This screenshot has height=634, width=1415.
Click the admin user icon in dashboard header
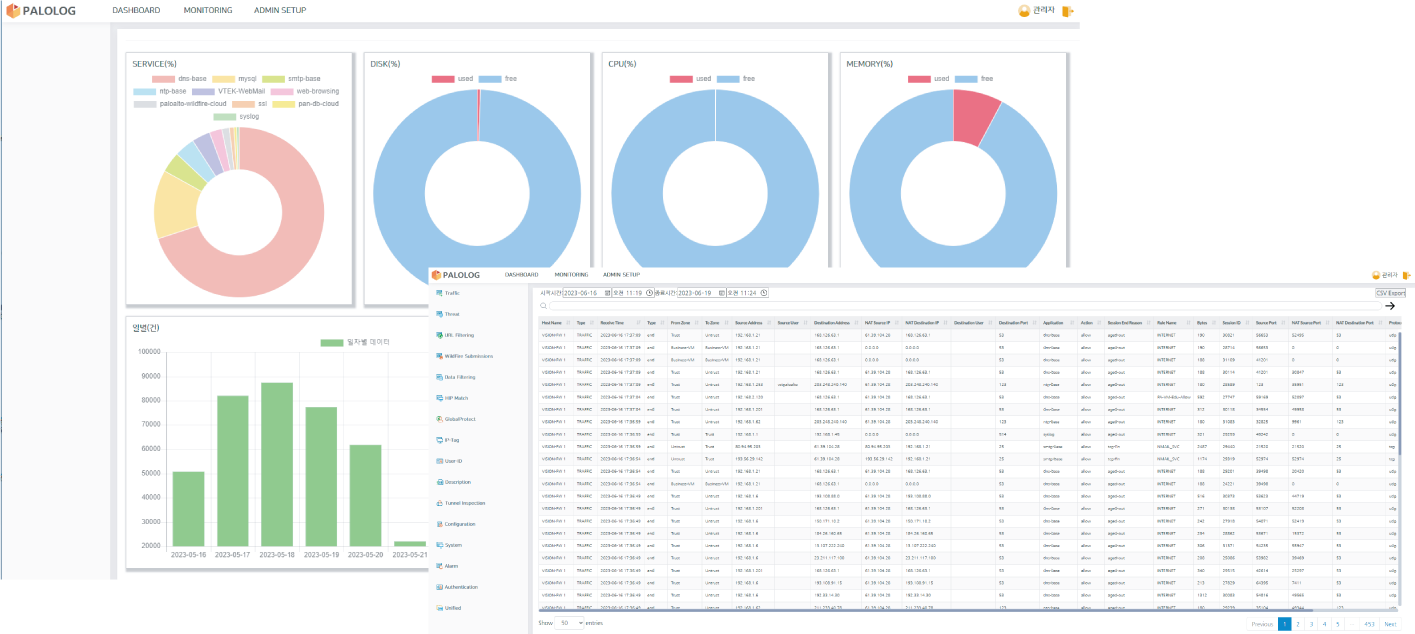click(x=1023, y=11)
